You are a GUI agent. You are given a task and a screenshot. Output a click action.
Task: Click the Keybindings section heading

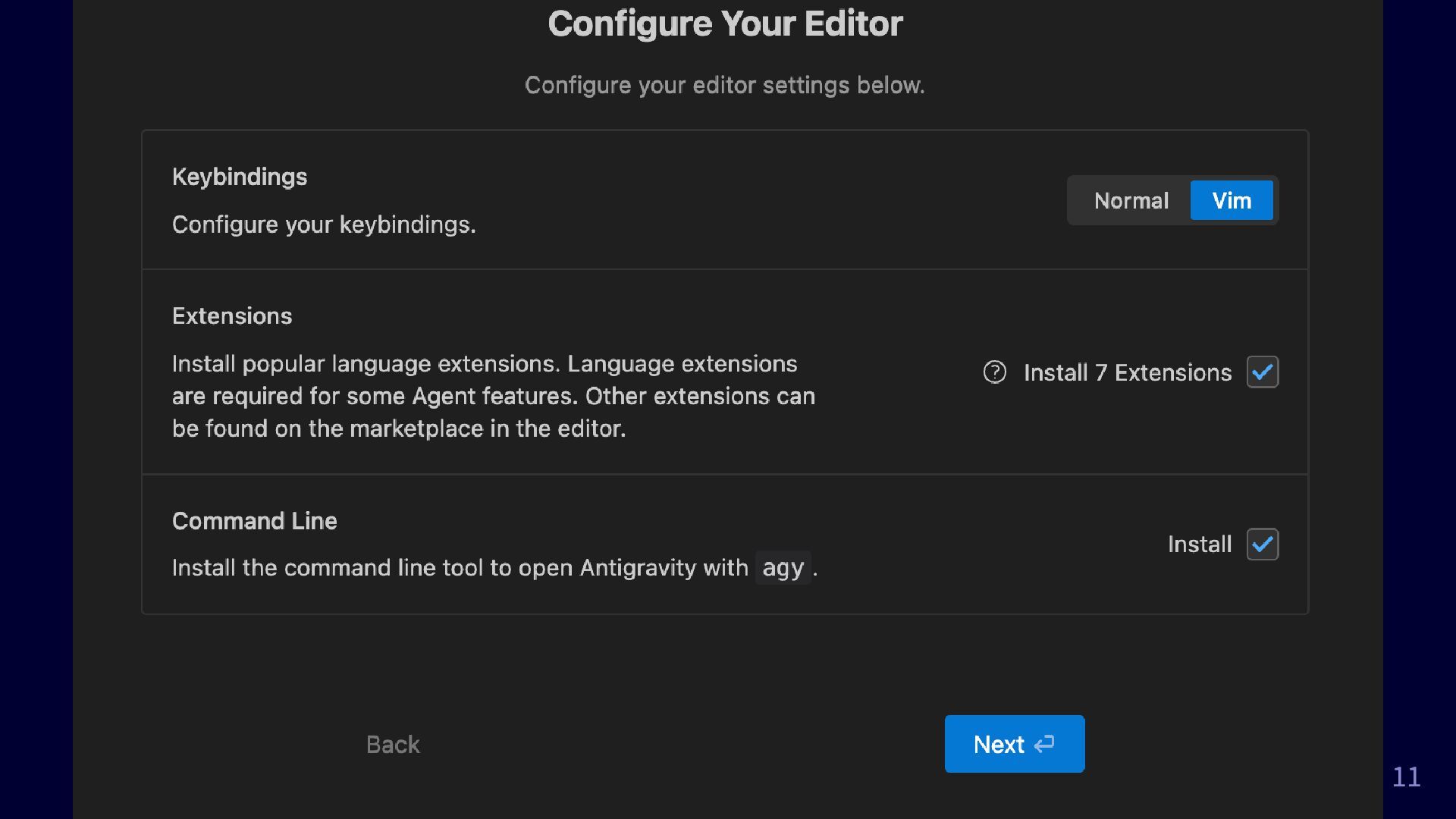click(x=240, y=177)
